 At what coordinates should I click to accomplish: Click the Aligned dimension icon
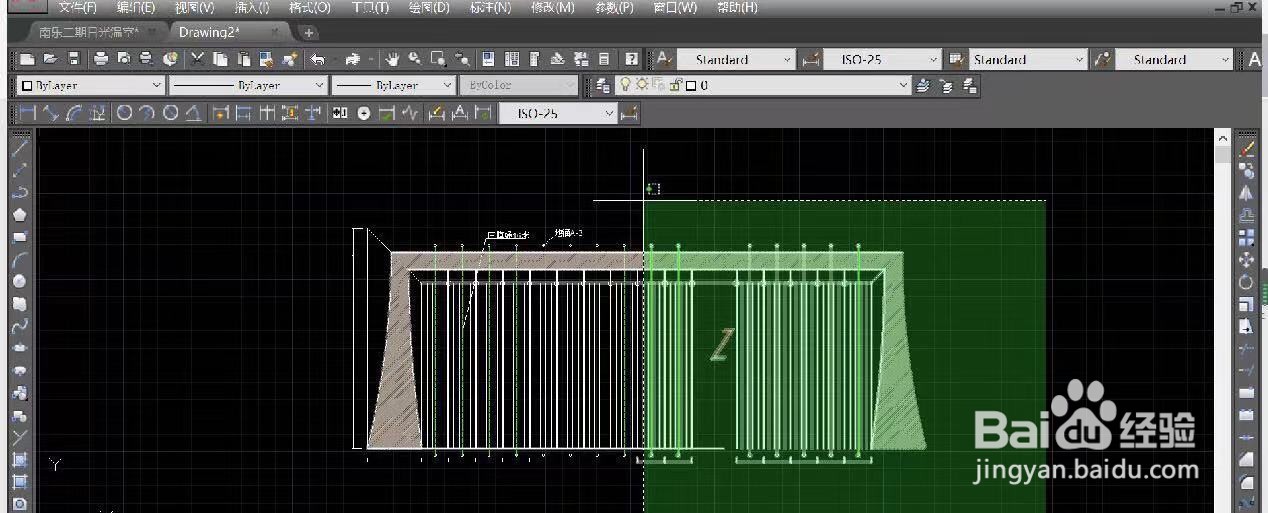pos(50,113)
